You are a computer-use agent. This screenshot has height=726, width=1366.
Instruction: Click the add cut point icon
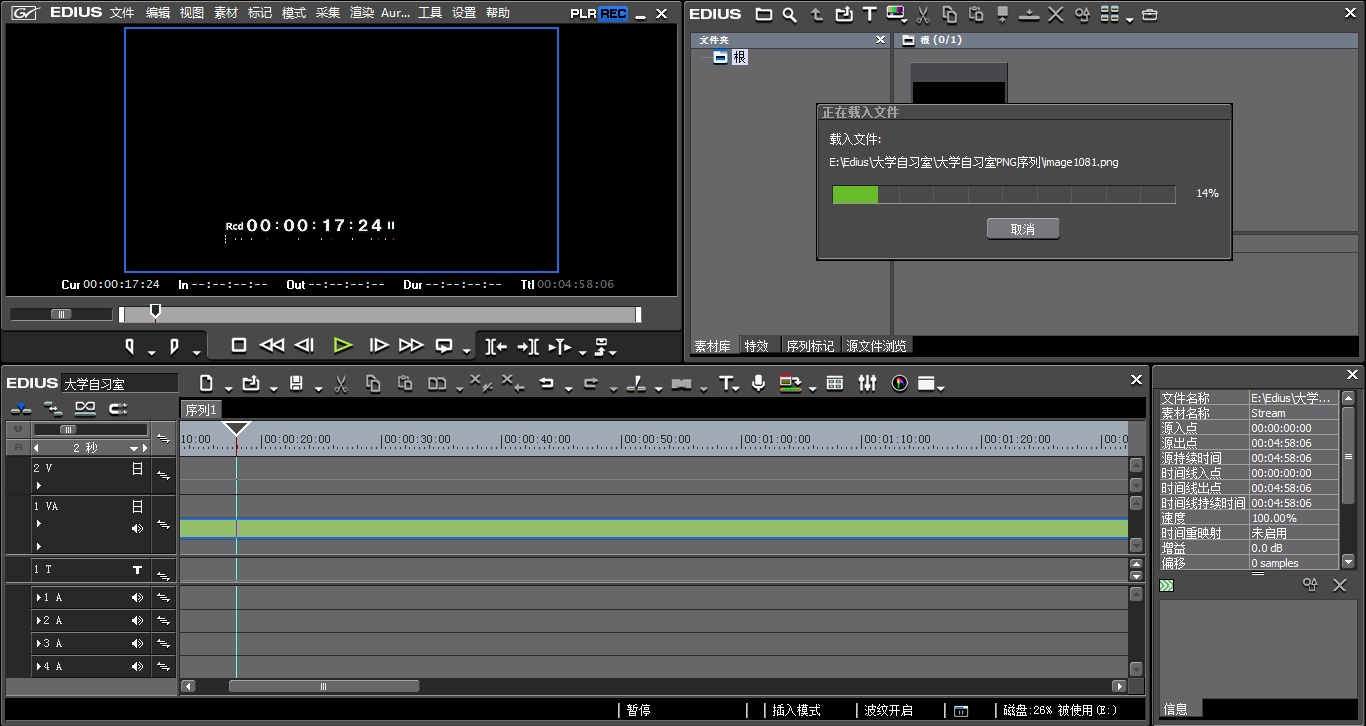pyautogui.click(x=636, y=383)
